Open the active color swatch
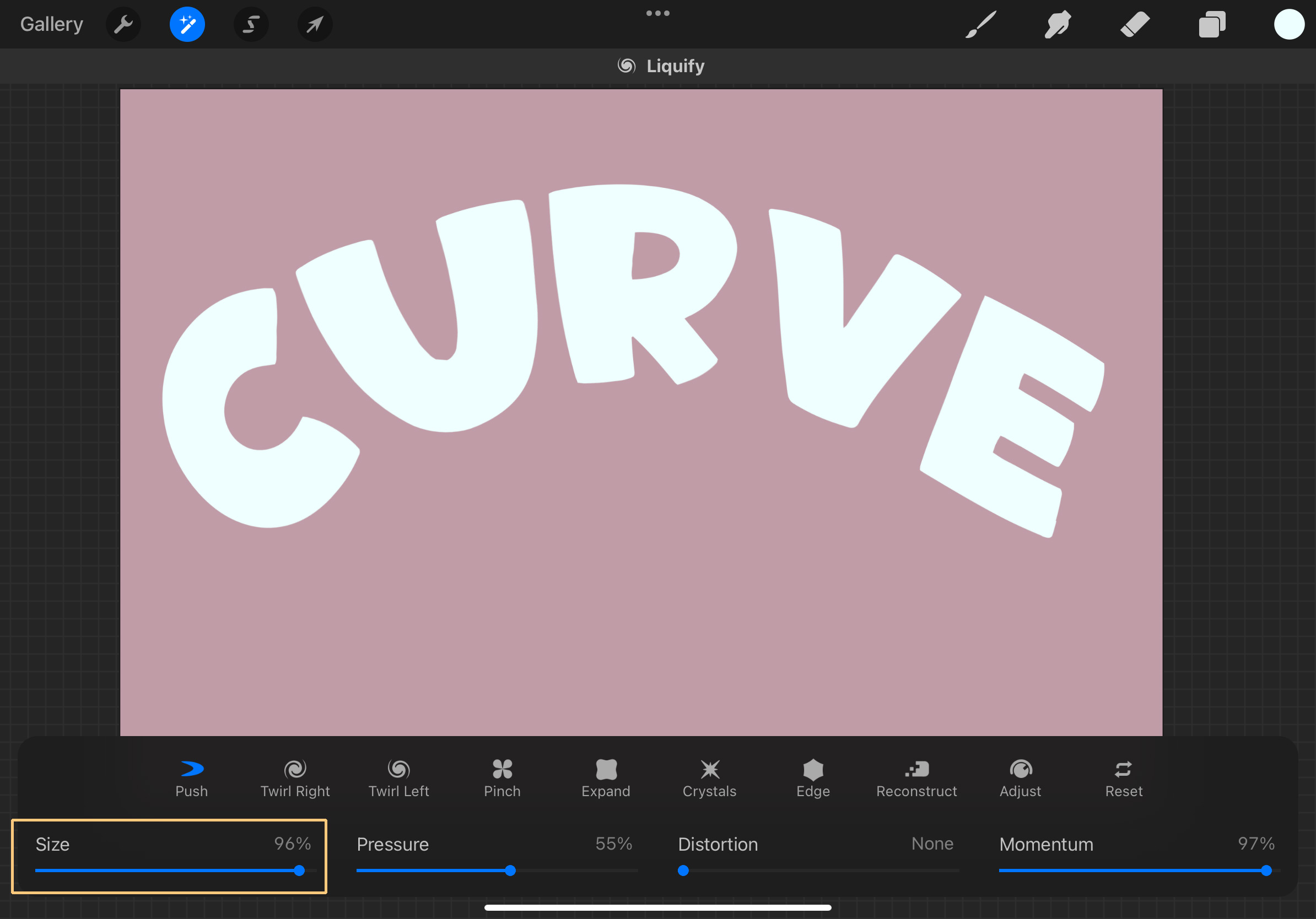This screenshot has height=919, width=1316. tap(1289, 24)
